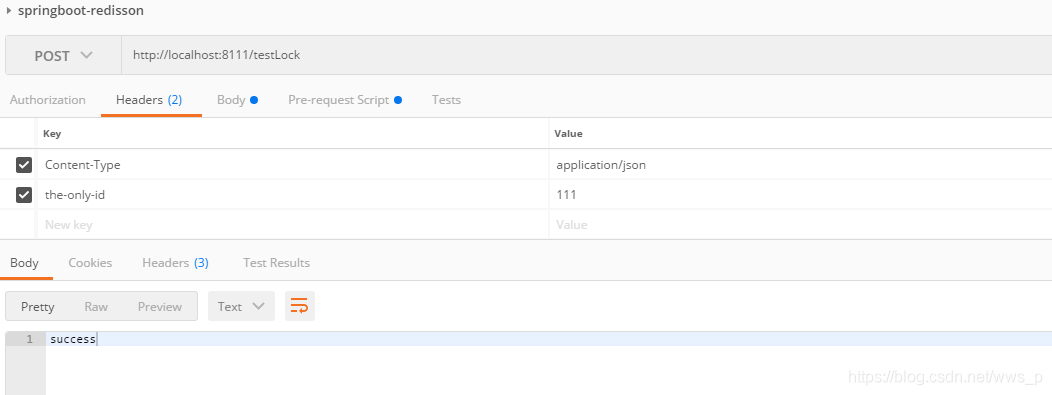This screenshot has width=1052, height=395.
Task: Go to the Tests tab
Action: click(446, 100)
